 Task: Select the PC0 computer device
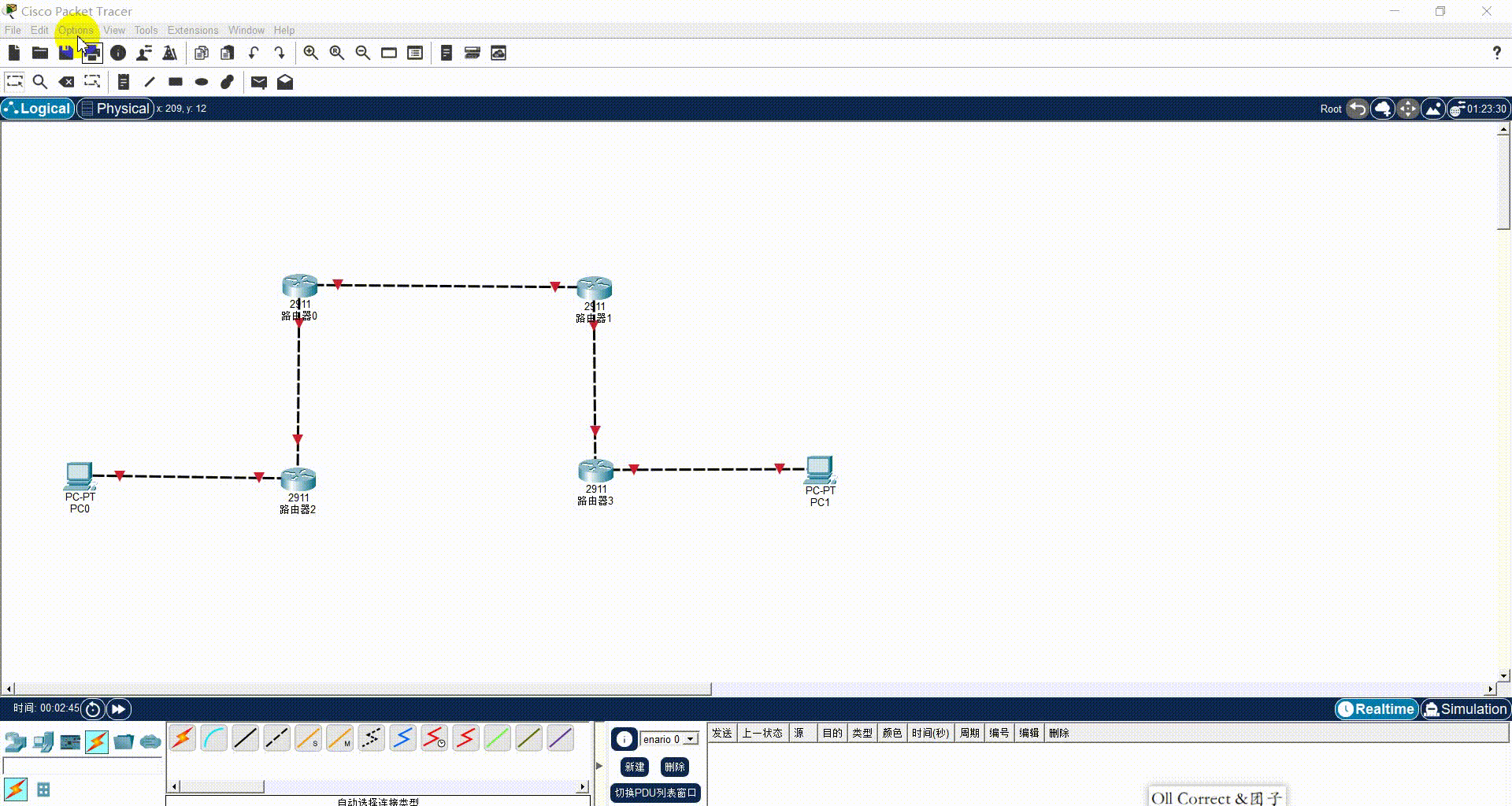[80, 475]
